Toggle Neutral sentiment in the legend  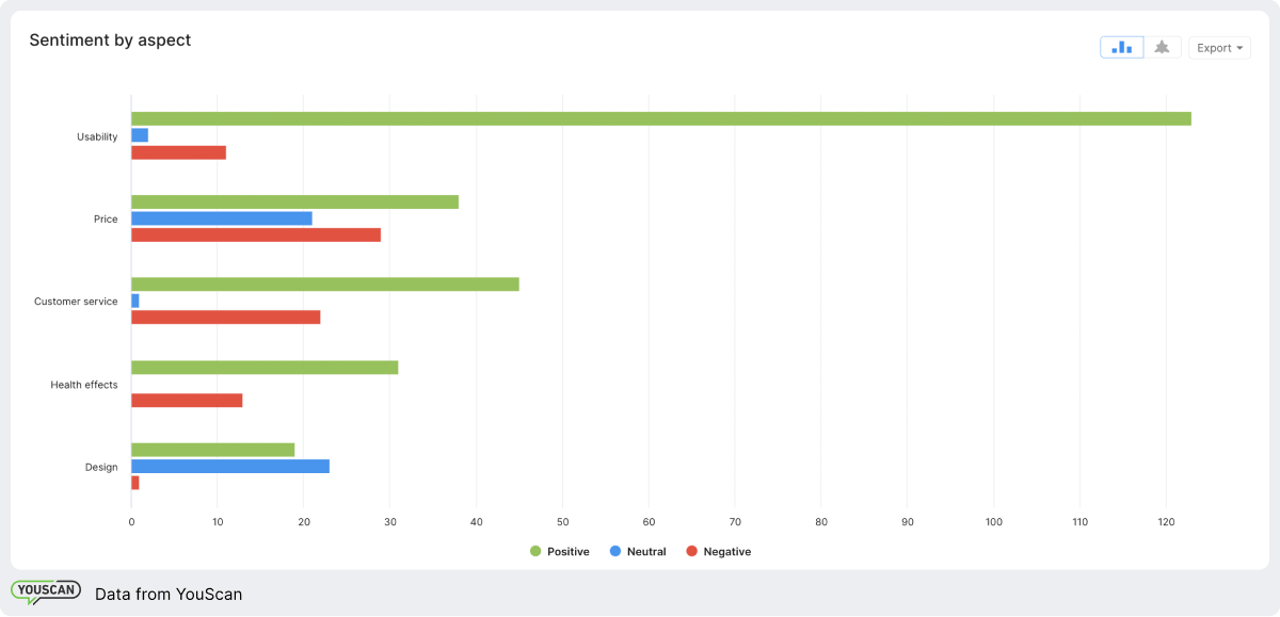pos(641,551)
